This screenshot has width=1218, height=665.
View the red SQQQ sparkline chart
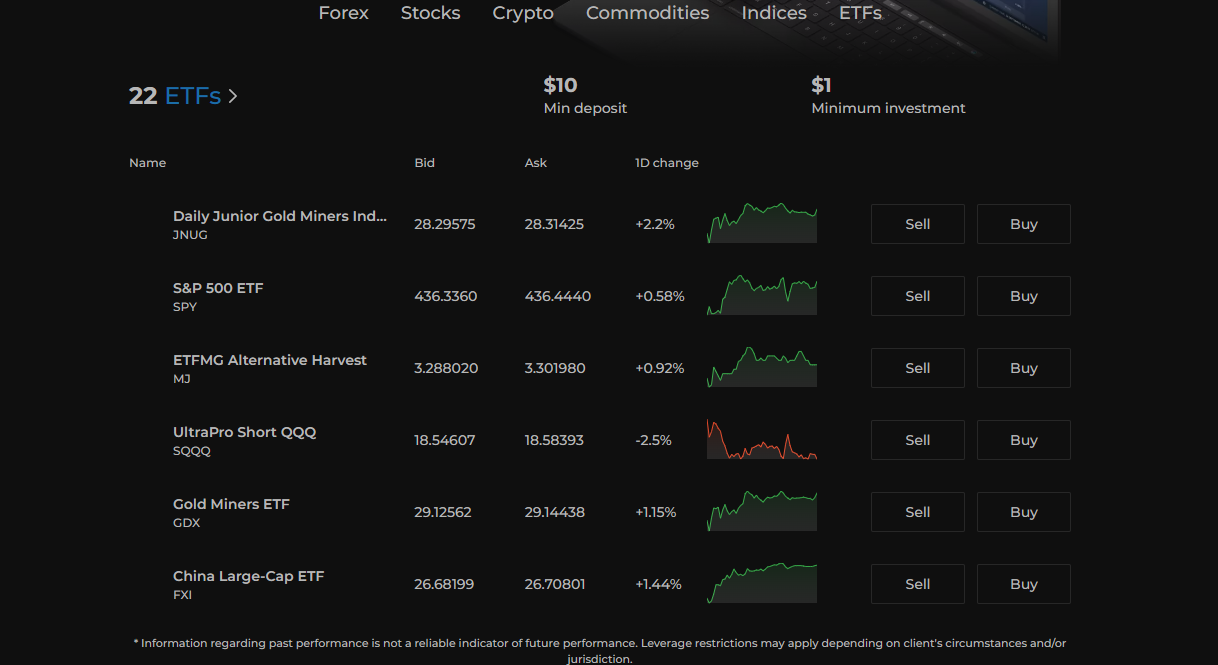[x=762, y=439]
